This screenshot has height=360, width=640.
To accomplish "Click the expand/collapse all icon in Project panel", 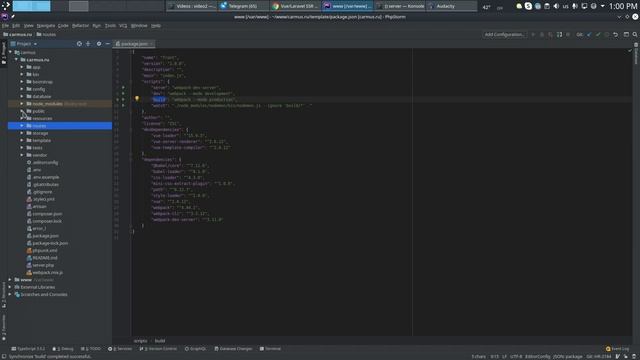I will click(88, 44).
